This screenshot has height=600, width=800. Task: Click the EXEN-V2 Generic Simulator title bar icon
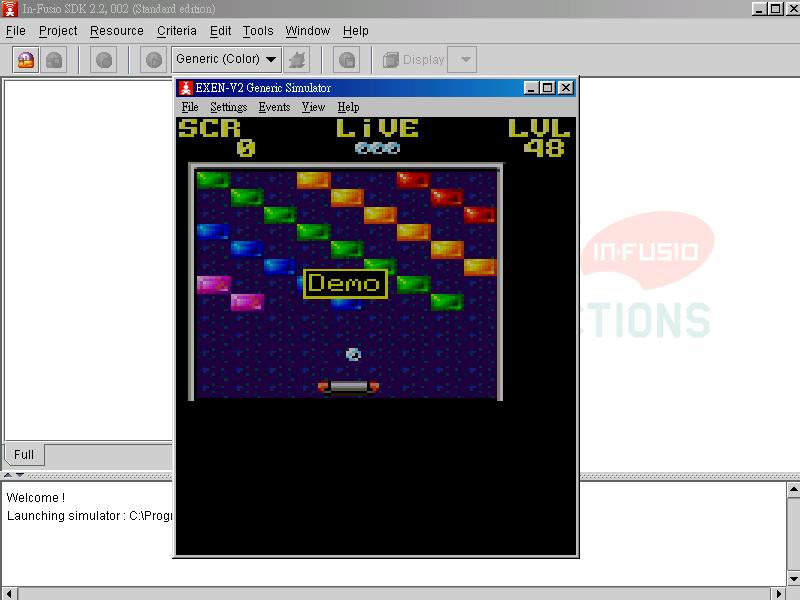(186, 88)
